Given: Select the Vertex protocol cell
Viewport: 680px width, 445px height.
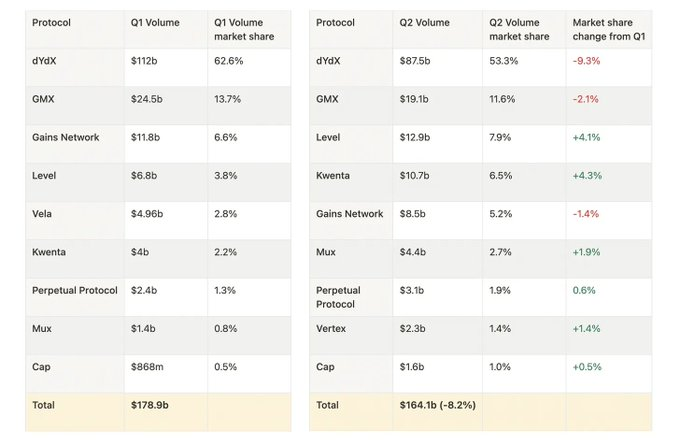Looking at the screenshot, I should tap(351, 335).
